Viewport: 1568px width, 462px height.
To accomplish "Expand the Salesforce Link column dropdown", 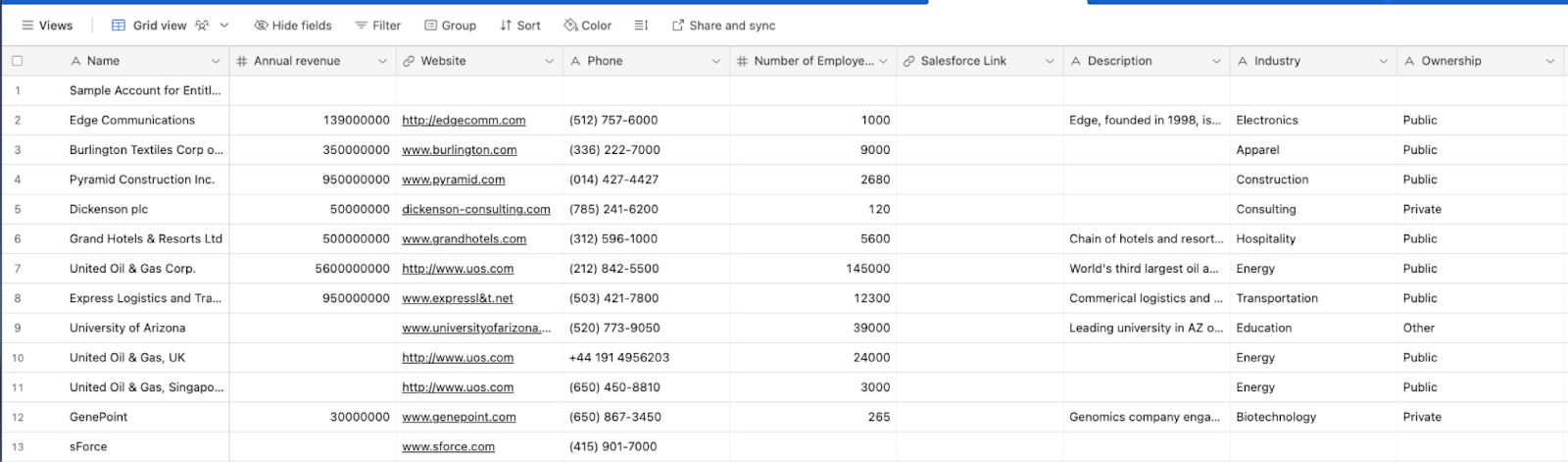I will coord(1049,61).
